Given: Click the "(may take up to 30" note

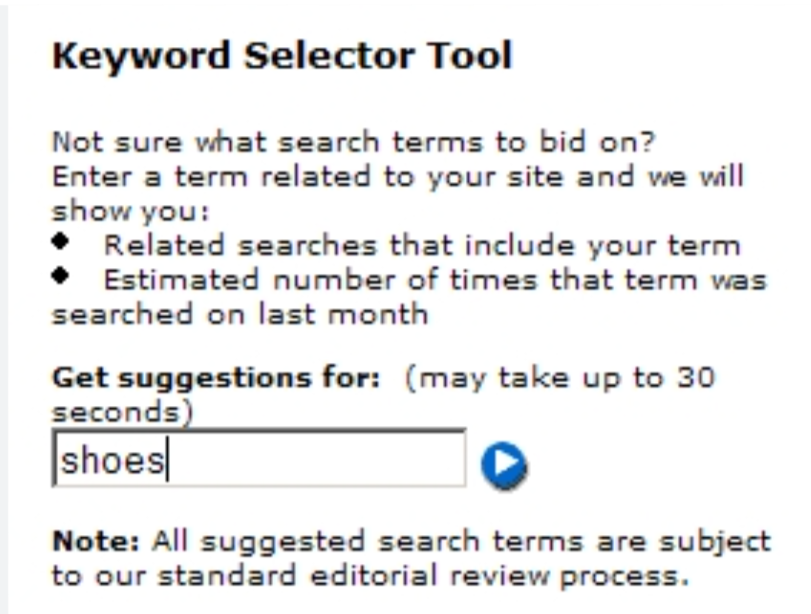Looking at the screenshot, I should pos(559,379).
